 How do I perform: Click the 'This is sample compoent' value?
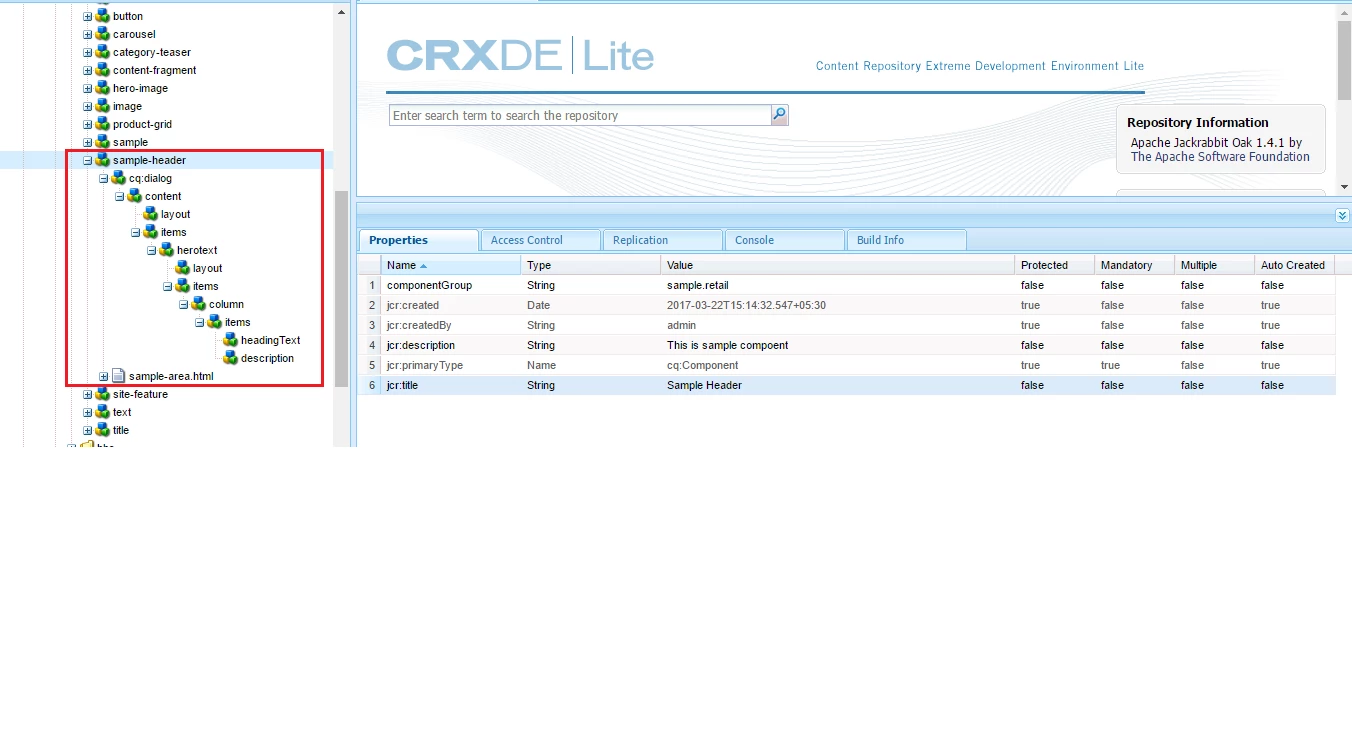click(728, 345)
